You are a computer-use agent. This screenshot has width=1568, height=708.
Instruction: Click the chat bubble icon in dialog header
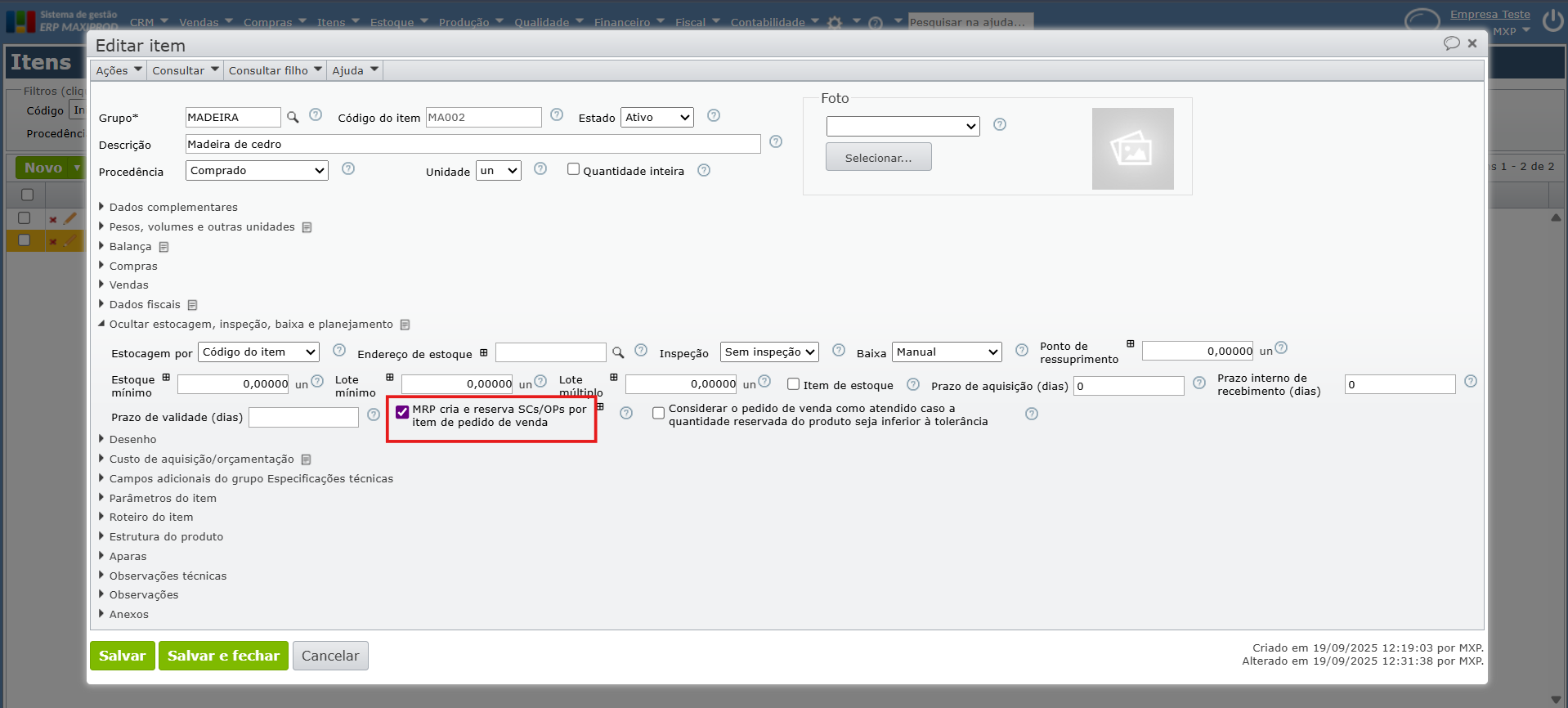1452,43
